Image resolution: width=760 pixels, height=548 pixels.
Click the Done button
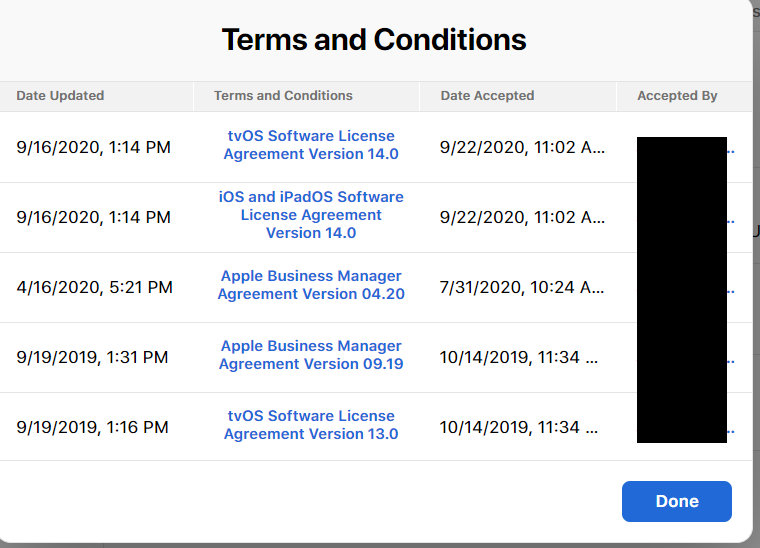coord(676,501)
